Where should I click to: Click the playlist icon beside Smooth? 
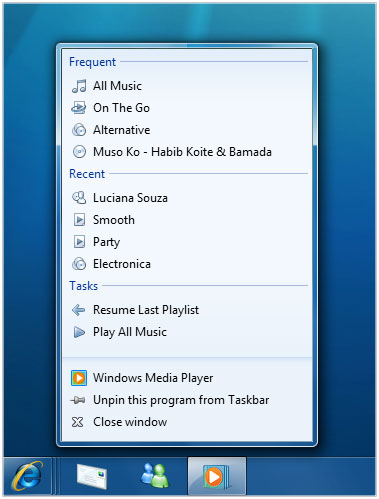[x=79, y=220]
